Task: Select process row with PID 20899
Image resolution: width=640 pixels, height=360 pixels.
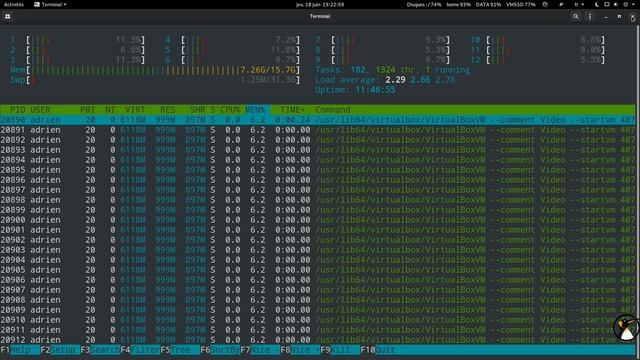Action: (x=318, y=210)
